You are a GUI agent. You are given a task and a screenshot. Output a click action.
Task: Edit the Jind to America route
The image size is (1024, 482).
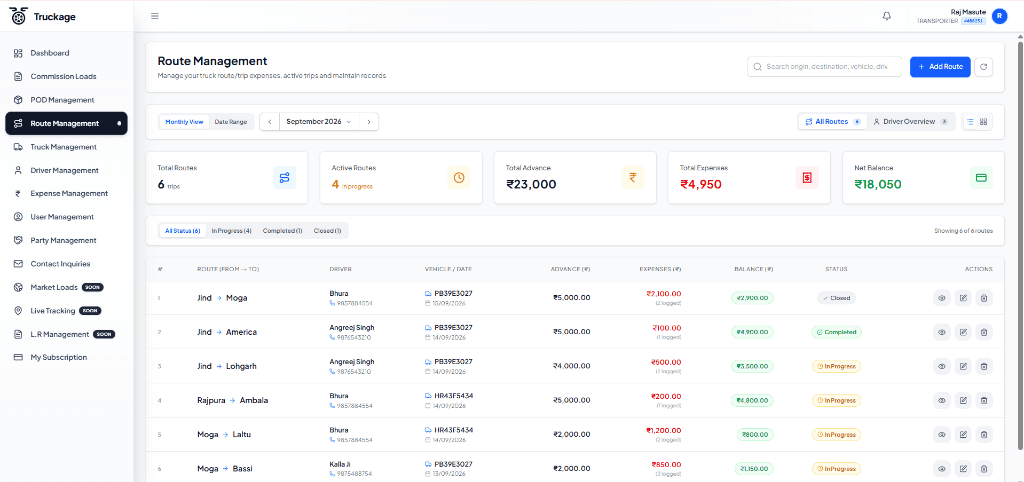[x=963, y=332]
